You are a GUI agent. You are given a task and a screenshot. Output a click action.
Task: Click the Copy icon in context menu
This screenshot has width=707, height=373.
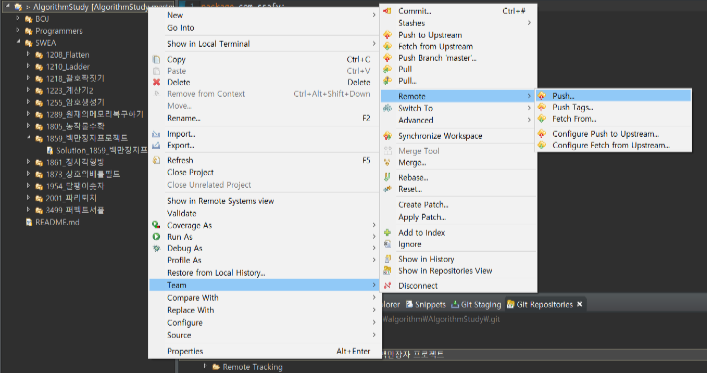point(156,60)
